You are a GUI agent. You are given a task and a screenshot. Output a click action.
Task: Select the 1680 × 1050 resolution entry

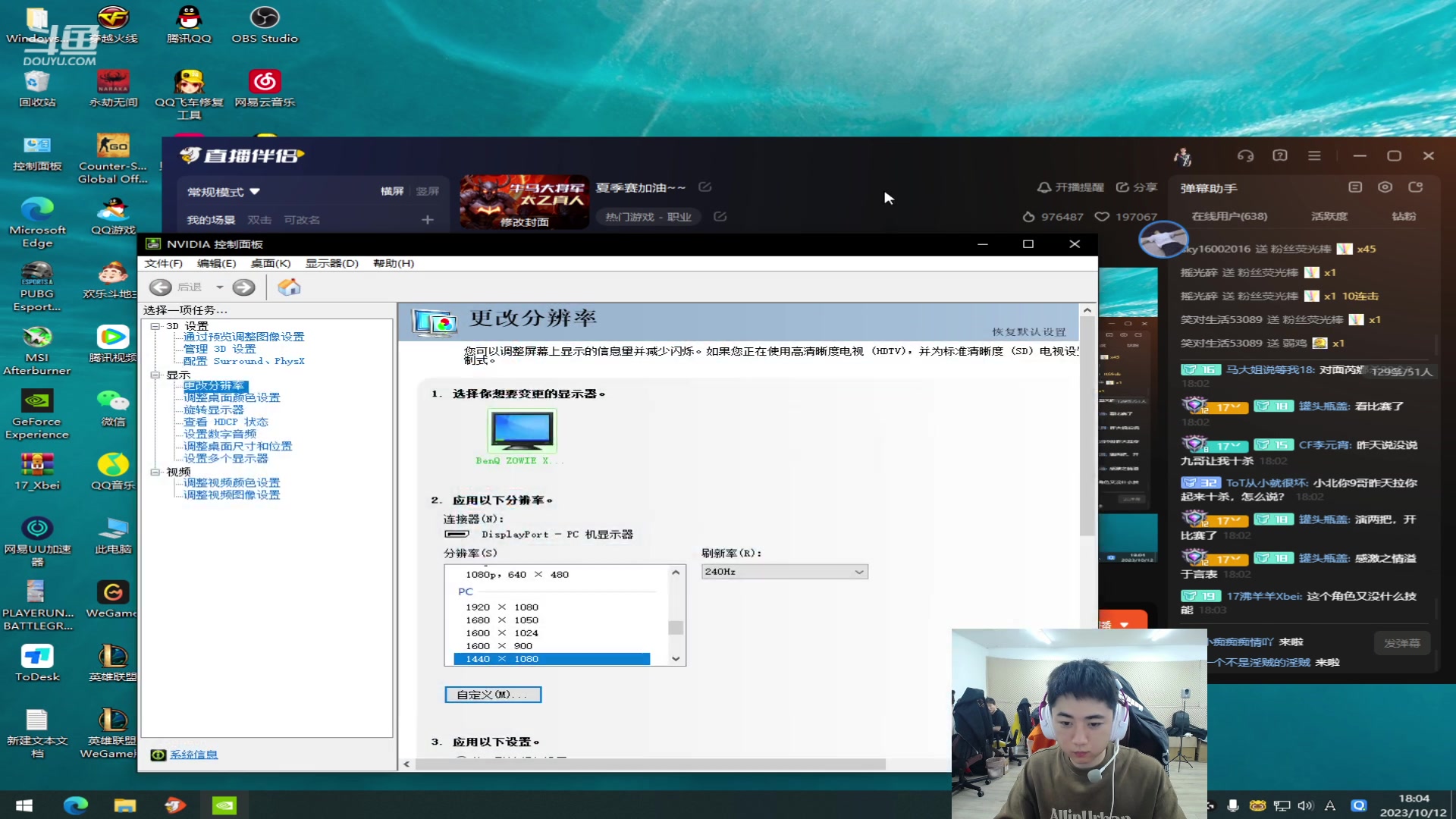[502, 620]
